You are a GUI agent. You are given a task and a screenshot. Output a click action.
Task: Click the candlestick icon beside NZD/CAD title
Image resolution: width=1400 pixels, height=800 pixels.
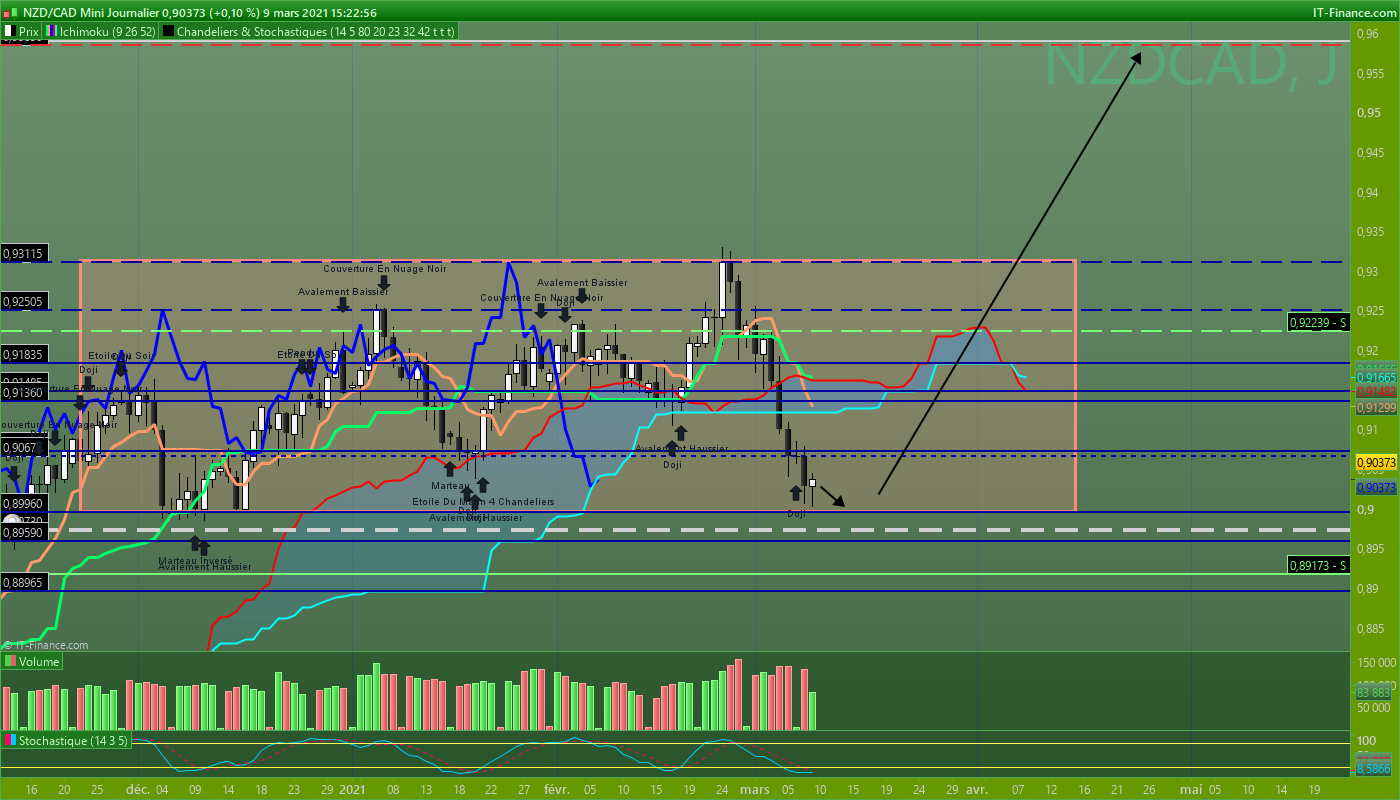tap(9, 12)
